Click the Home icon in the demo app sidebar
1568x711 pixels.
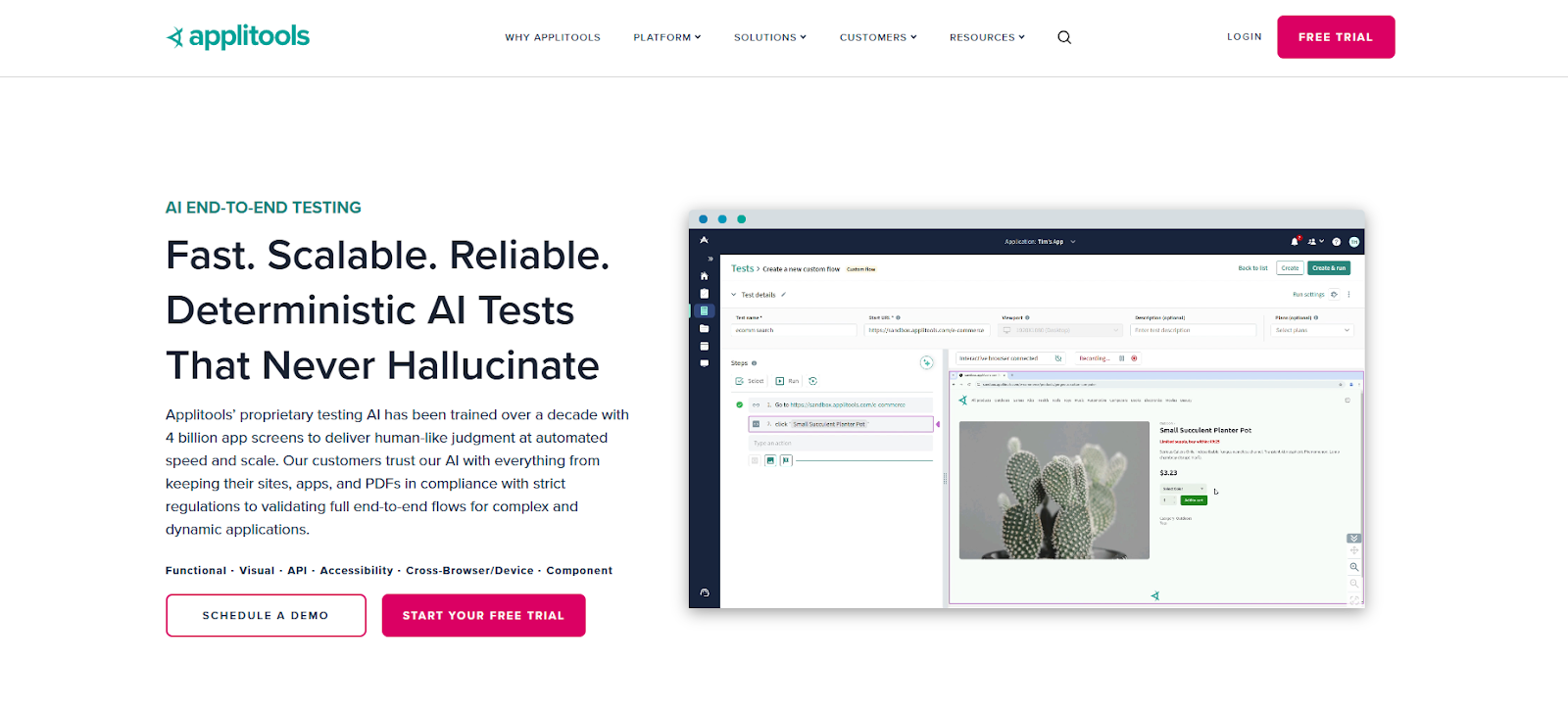tap(704, 276)
